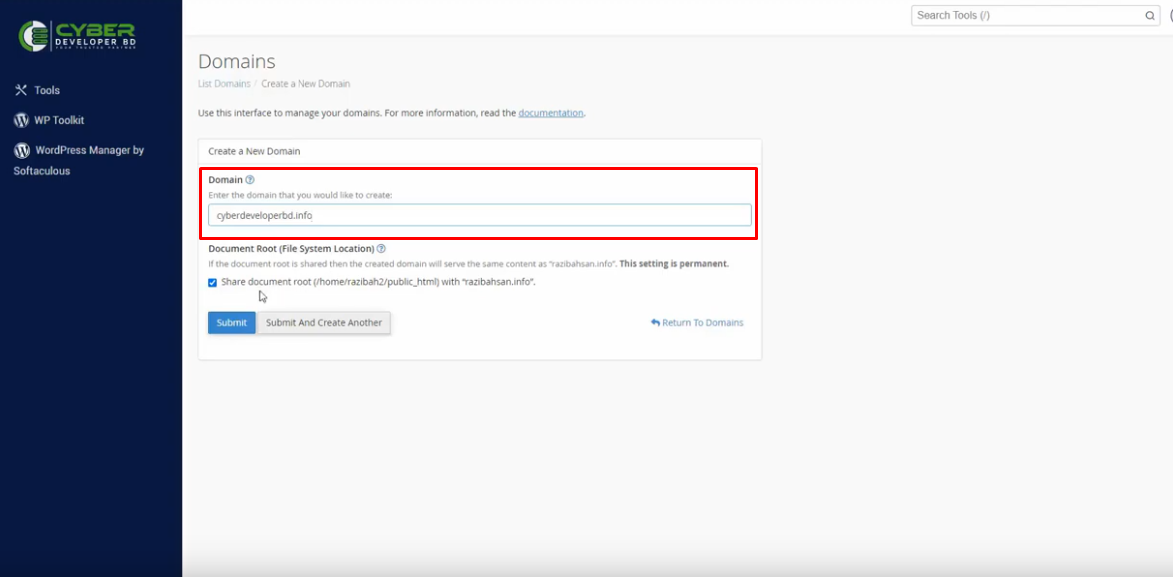Click the WordPress Manager by Softaculous icon

[x=22, y=150]
